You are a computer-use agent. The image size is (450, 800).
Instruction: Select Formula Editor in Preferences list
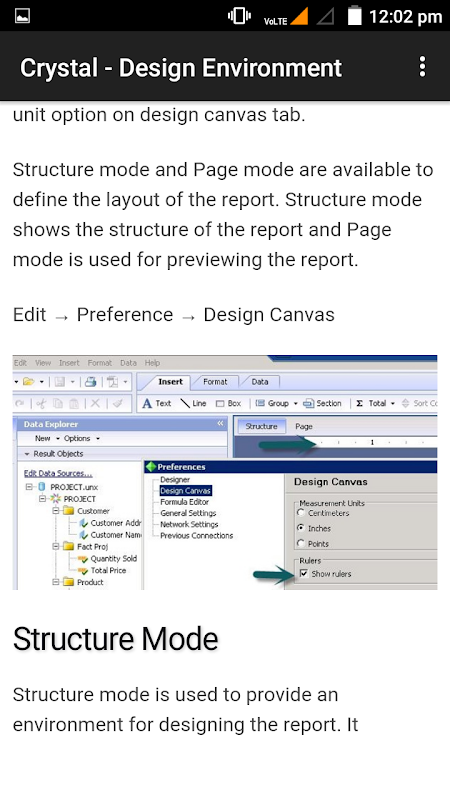click(x=185, y=502)
